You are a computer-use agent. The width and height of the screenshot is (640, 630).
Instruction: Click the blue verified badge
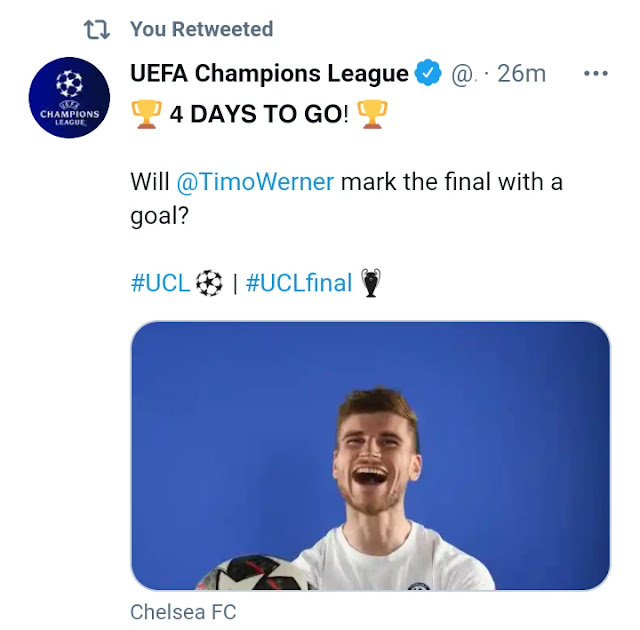(x=428, y=74)
